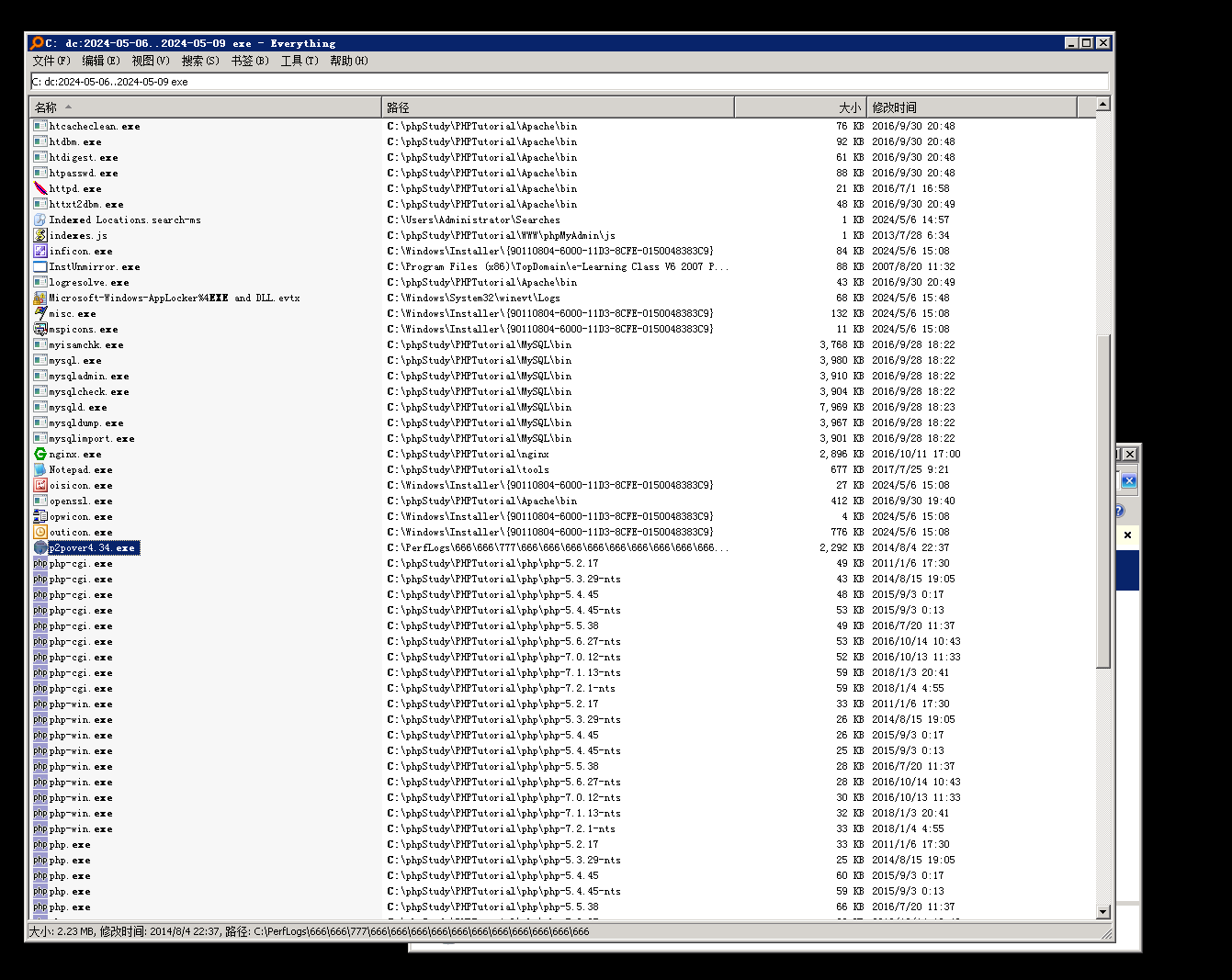Click the mysqldump.exe file icon
1232x980 pixels.
coord(40,422)
